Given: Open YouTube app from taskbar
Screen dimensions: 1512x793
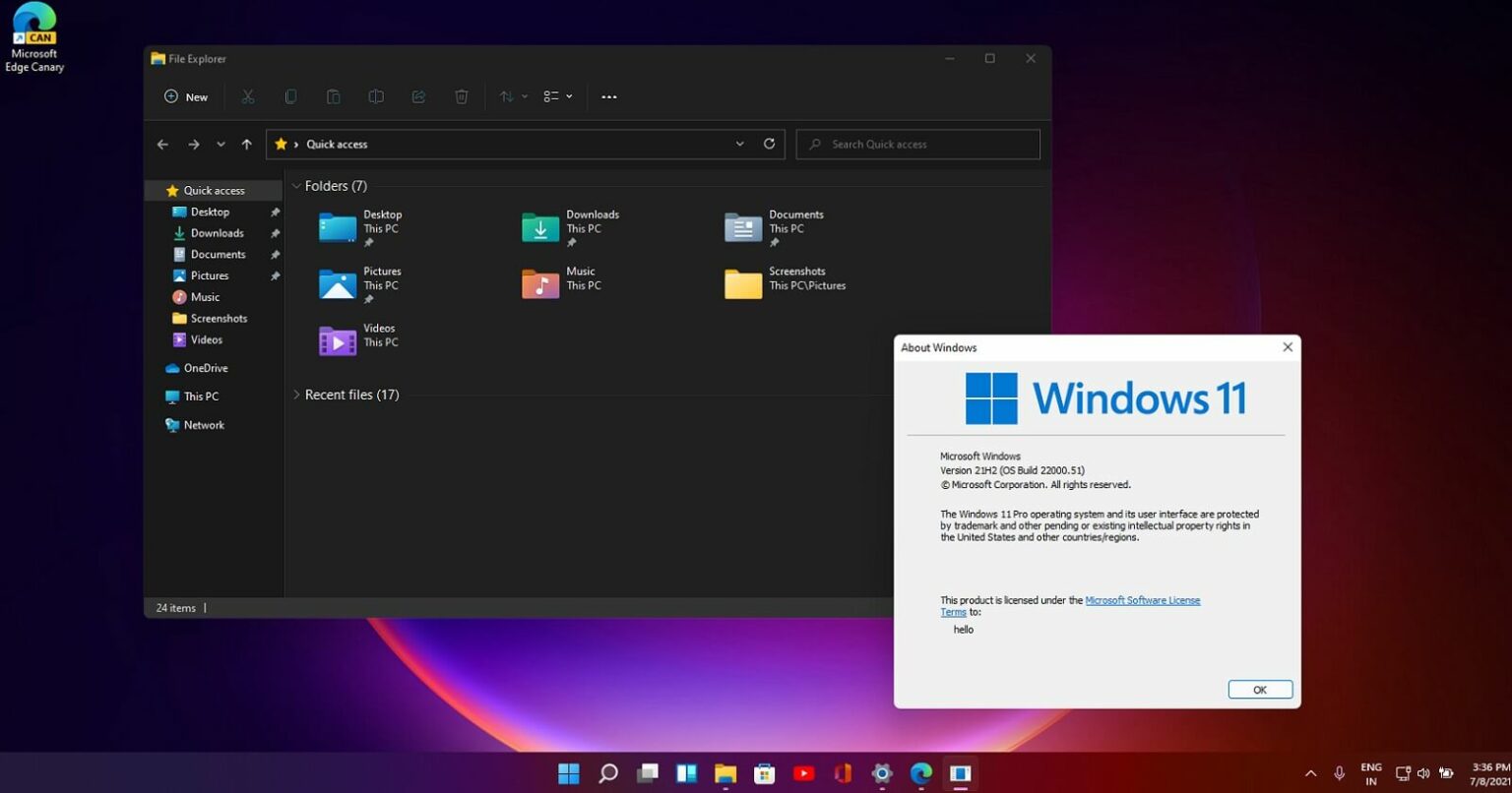Looking at the screenshot, I should pos(804,773).
